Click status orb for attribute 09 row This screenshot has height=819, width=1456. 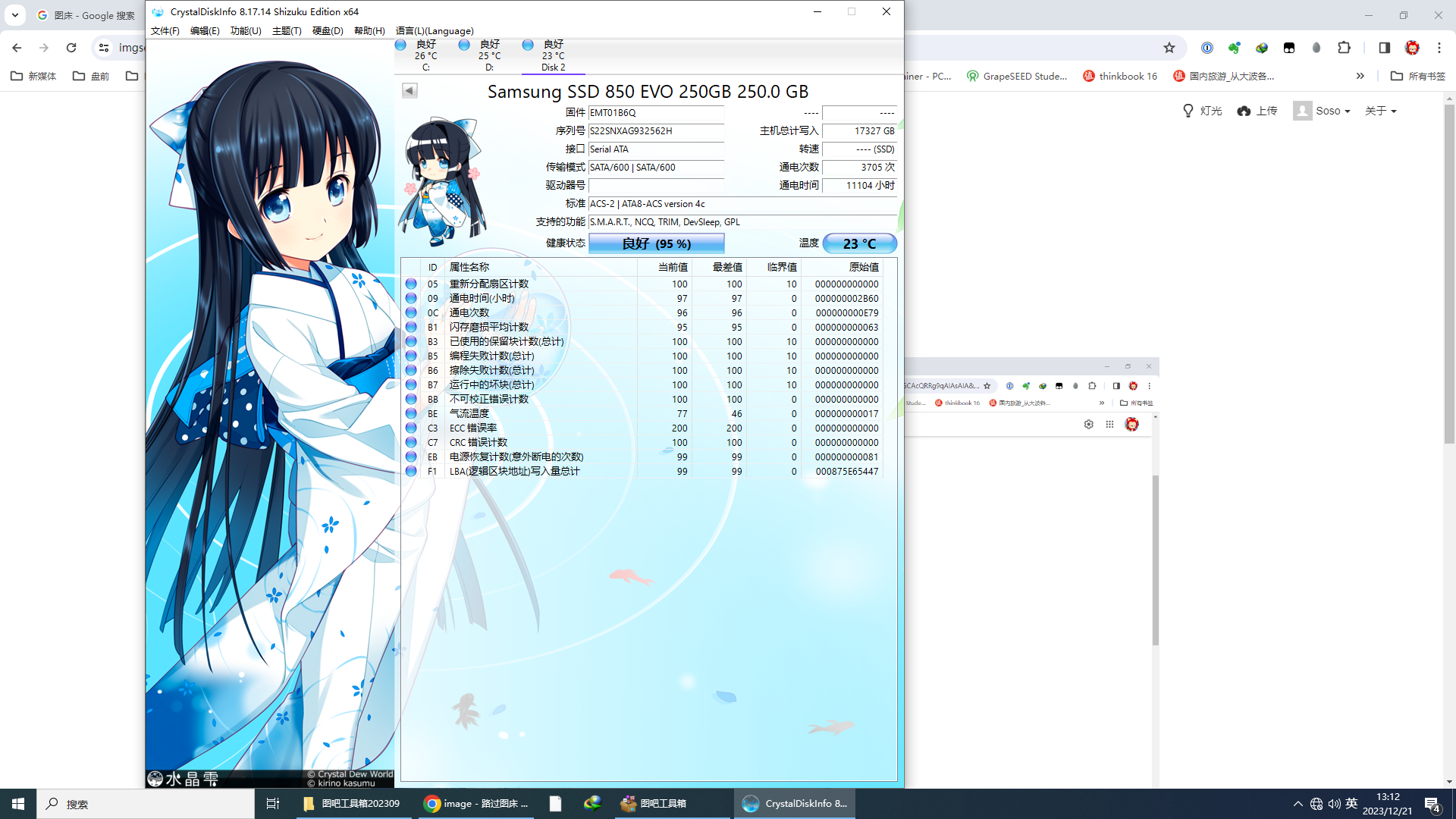tap(411, 298)
